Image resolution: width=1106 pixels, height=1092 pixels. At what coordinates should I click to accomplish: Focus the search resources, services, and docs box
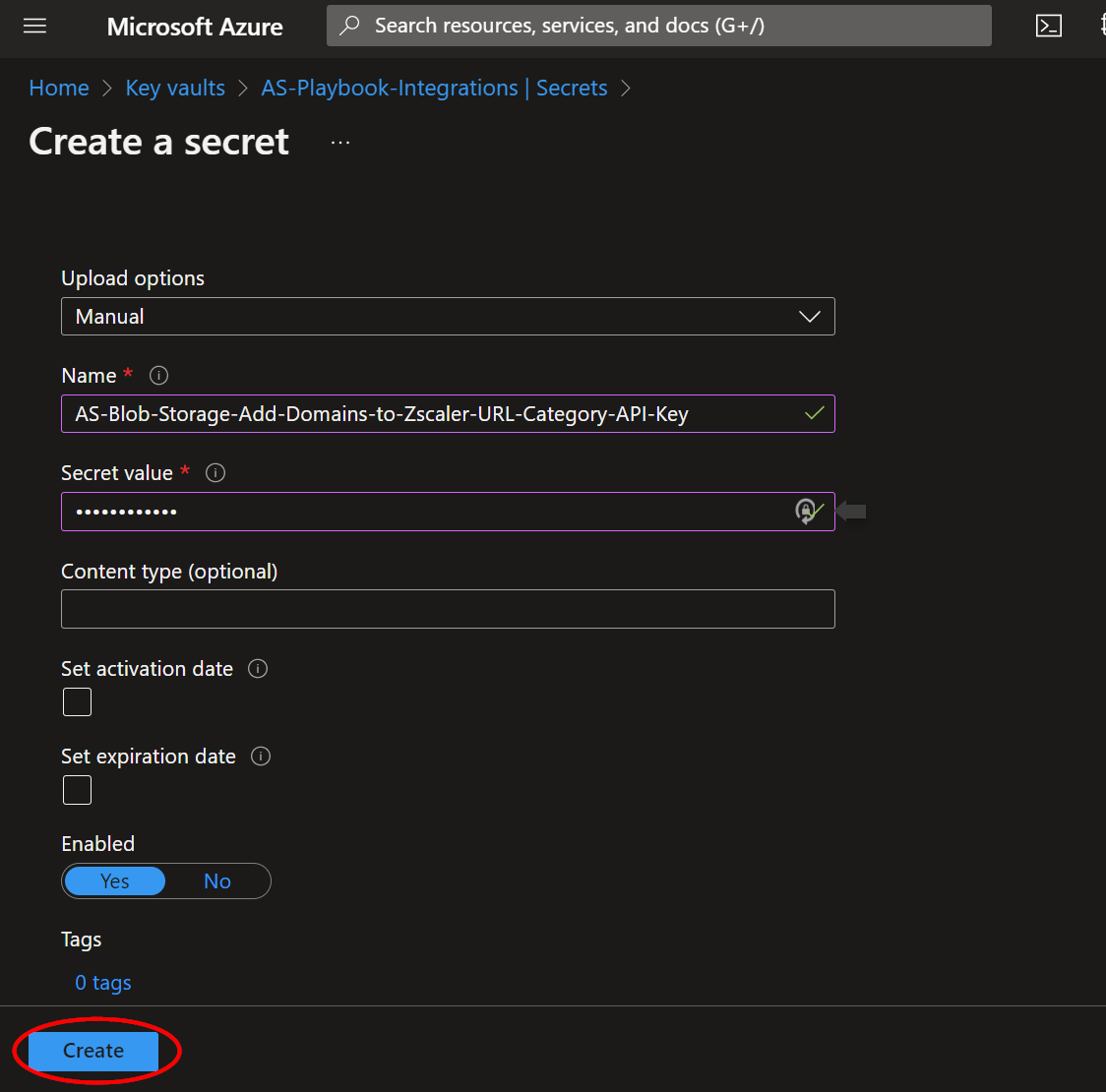point(659,26)
